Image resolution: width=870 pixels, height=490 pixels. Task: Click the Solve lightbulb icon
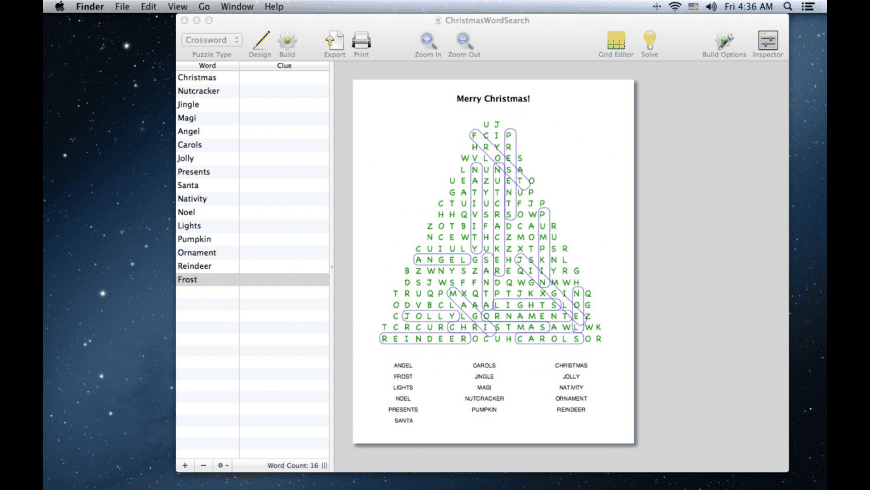coord(649,40)
